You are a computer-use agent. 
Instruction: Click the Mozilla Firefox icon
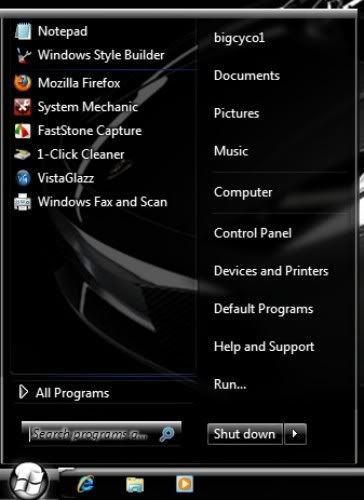pos(23,83)
